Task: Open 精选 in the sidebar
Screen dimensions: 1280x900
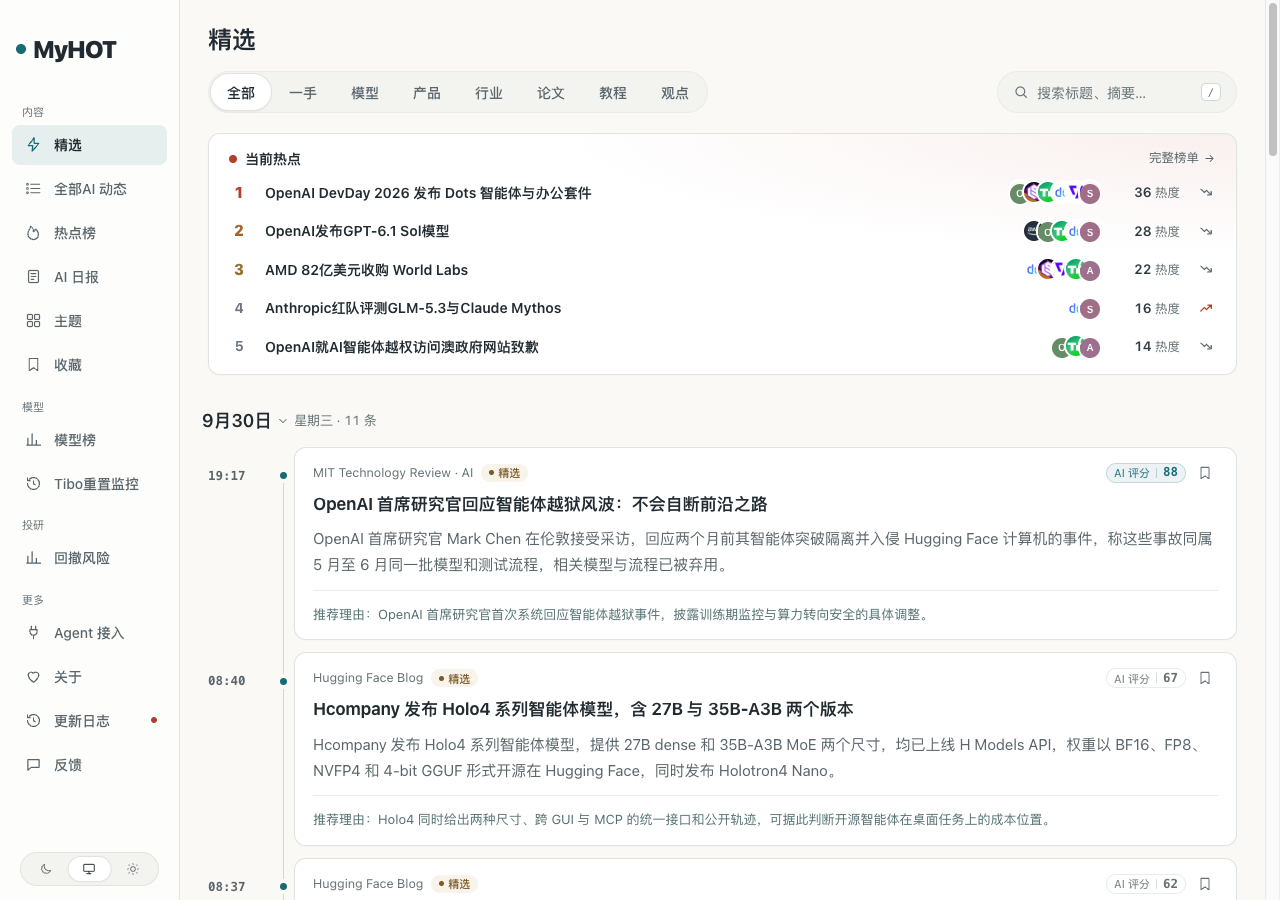Action: (89, 145)
